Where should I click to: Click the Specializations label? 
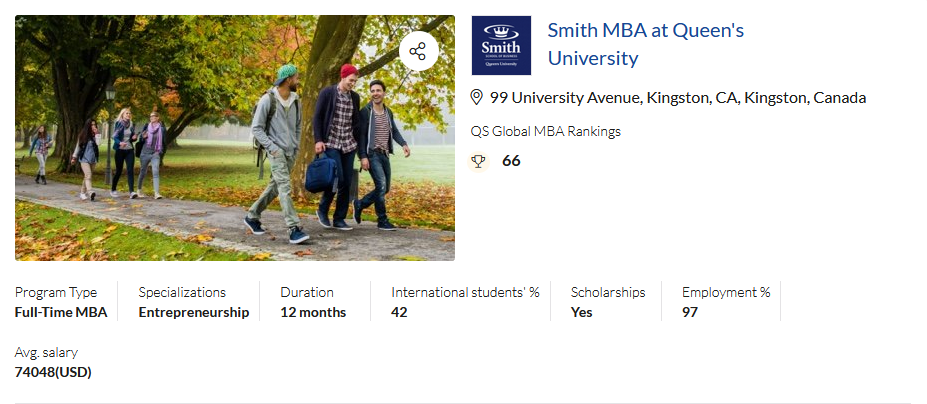point(182,292)
